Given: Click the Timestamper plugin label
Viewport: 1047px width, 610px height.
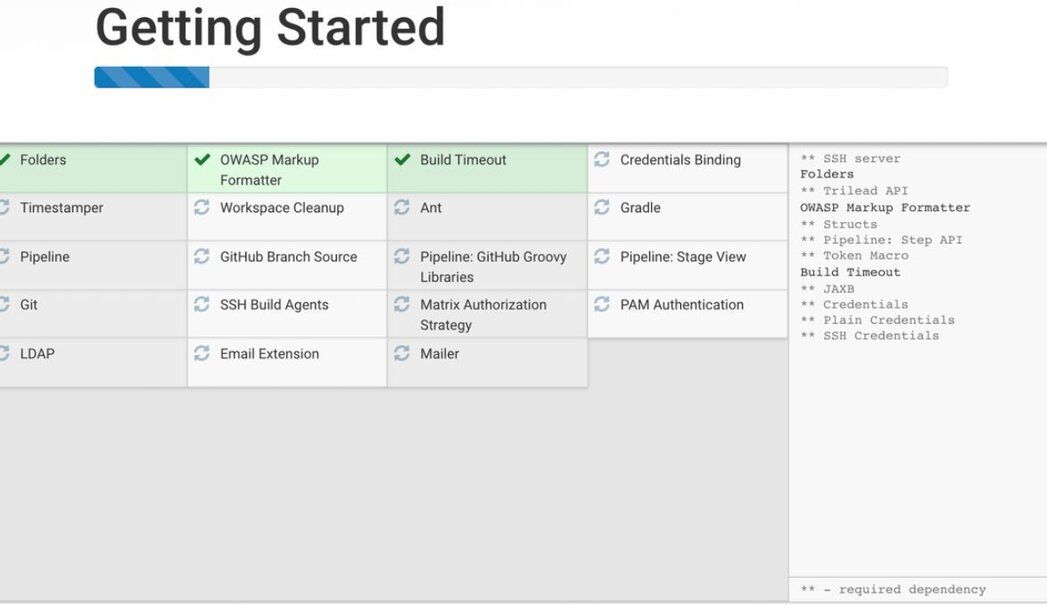Looking at the screenshot, I should (61, 208).
